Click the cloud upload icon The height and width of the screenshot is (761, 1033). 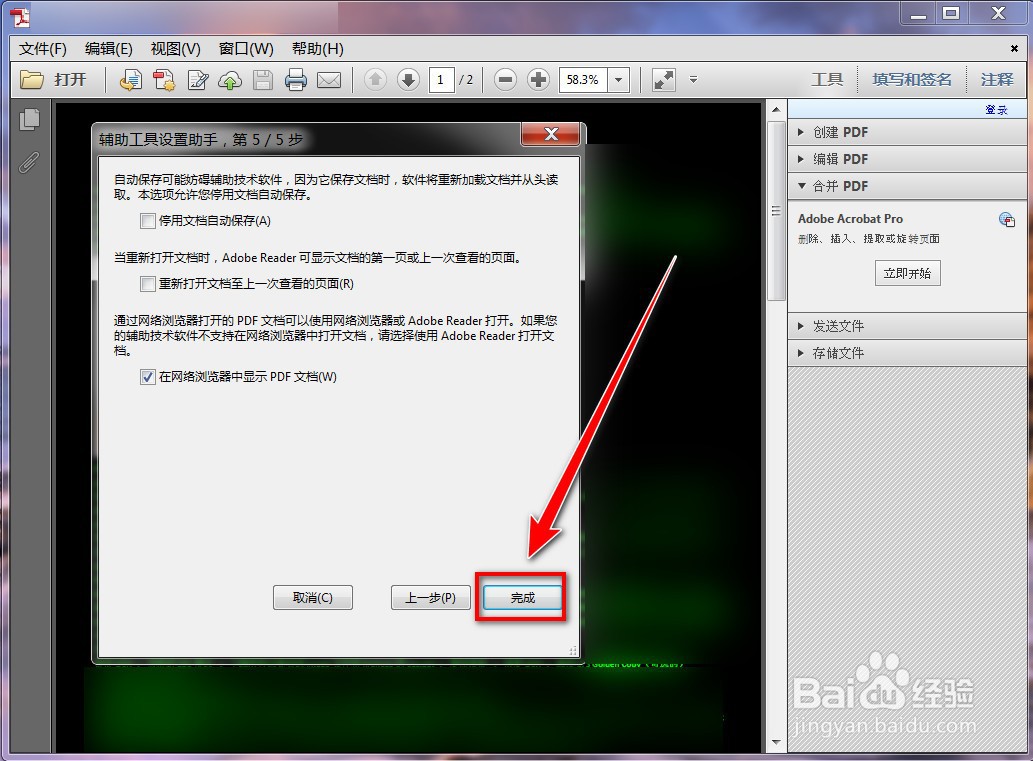coord(229,79)
